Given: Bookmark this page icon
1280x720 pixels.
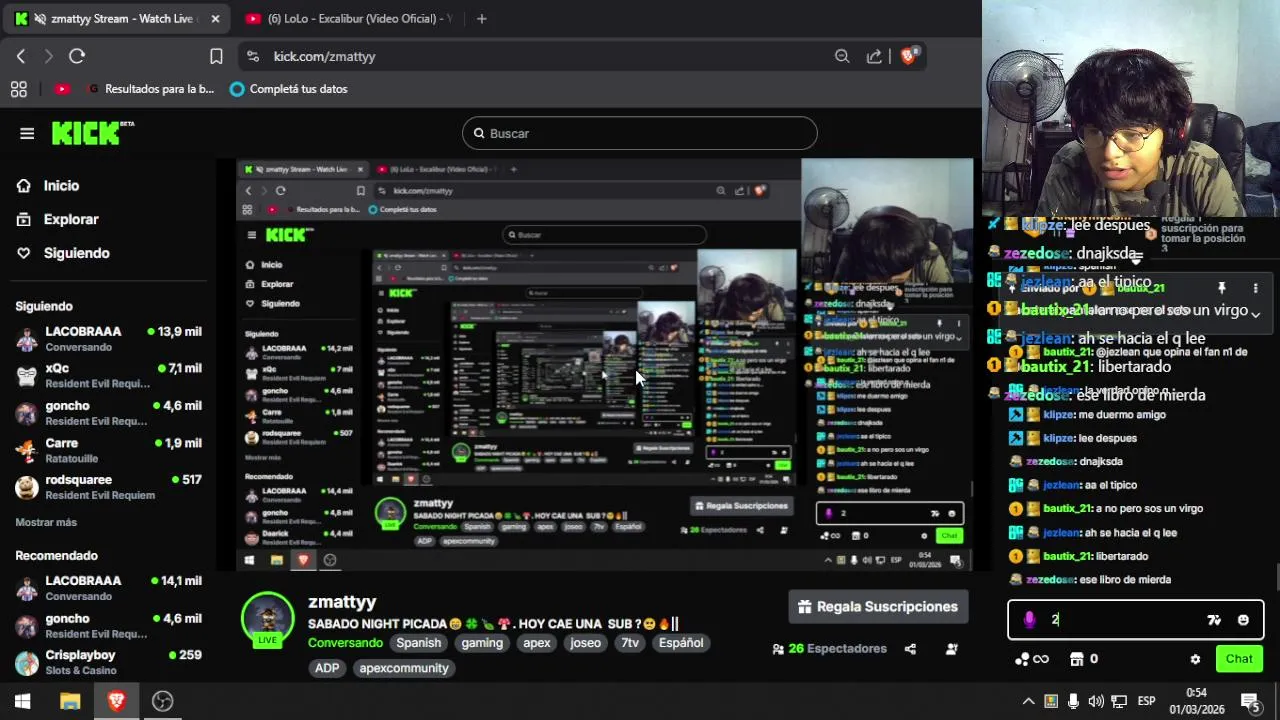Looking at the screenshot, I should (x=216, y=57).
